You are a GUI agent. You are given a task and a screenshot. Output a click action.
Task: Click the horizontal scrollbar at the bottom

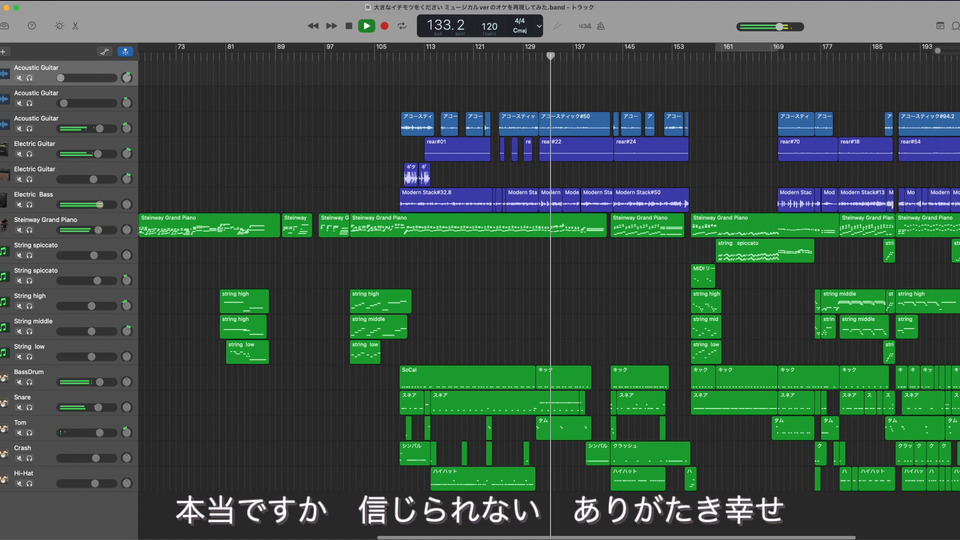tap(616, 538)
